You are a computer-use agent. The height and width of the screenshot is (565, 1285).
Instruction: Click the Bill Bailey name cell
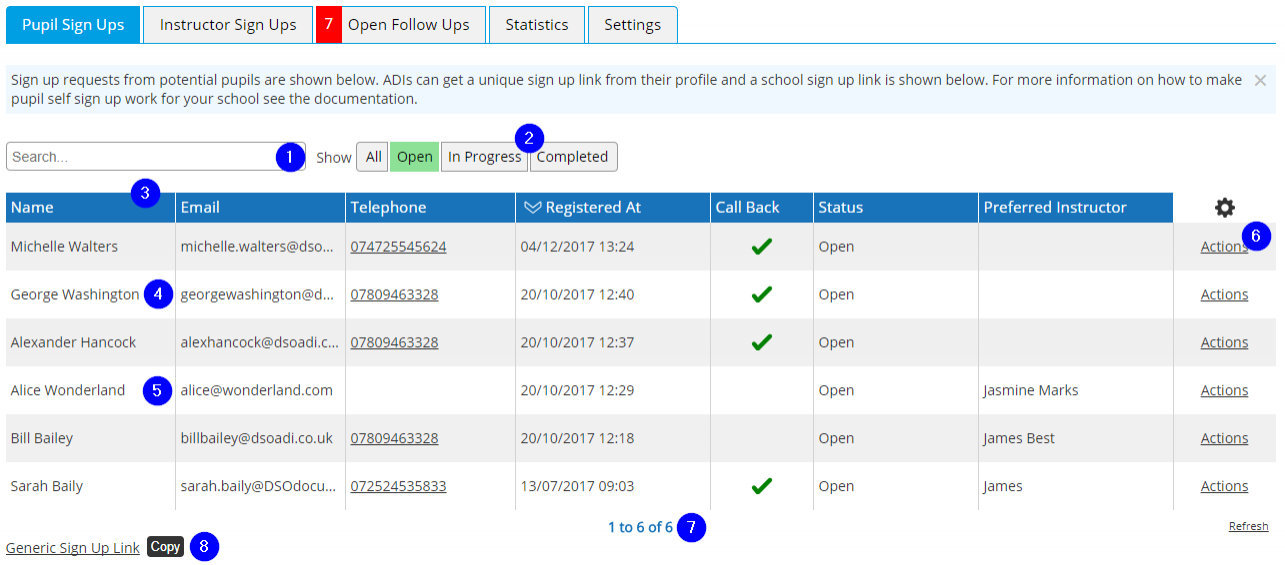coord(90,438)
